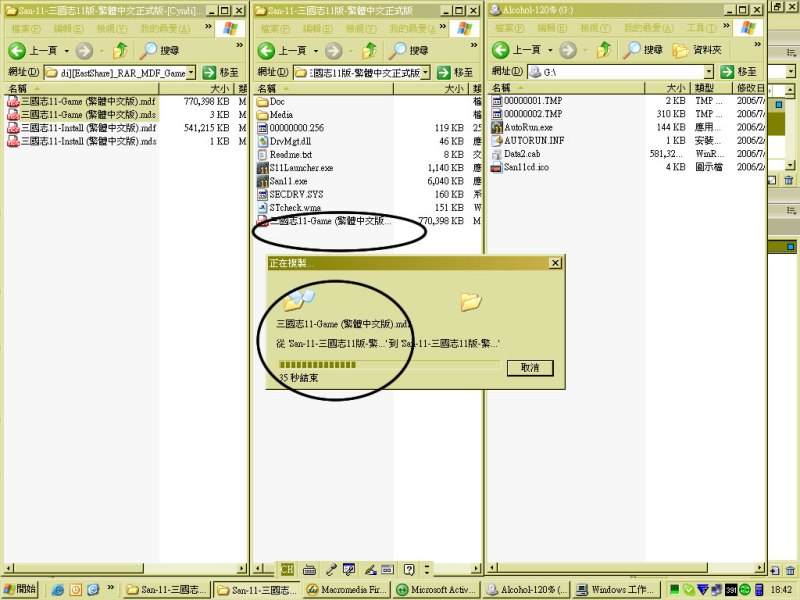Click Up folder icon in G:\ window
800x600 pixels.
[x=604, y=50]
